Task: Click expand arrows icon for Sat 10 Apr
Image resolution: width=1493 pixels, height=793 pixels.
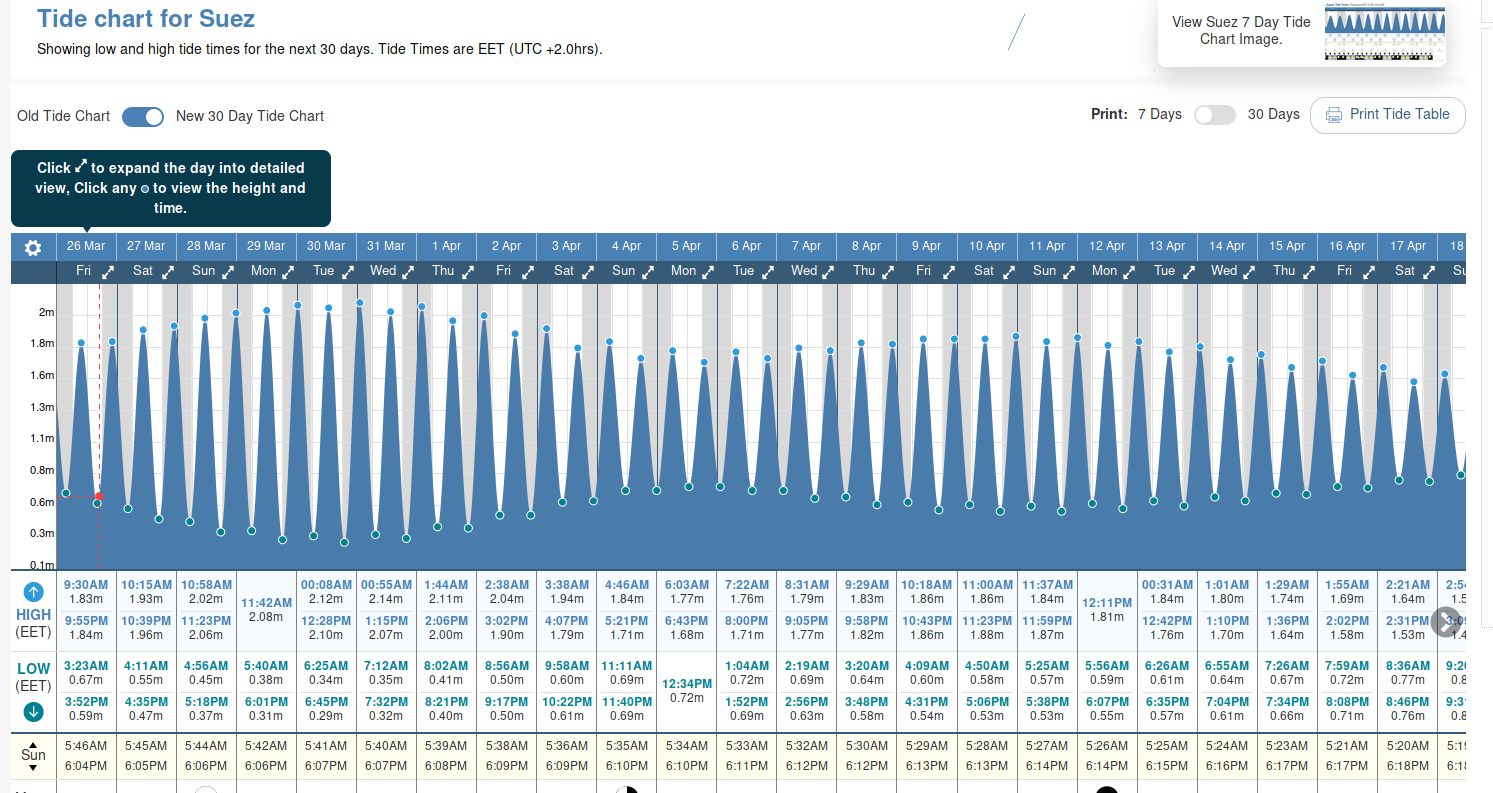Action: point(1009,272)
